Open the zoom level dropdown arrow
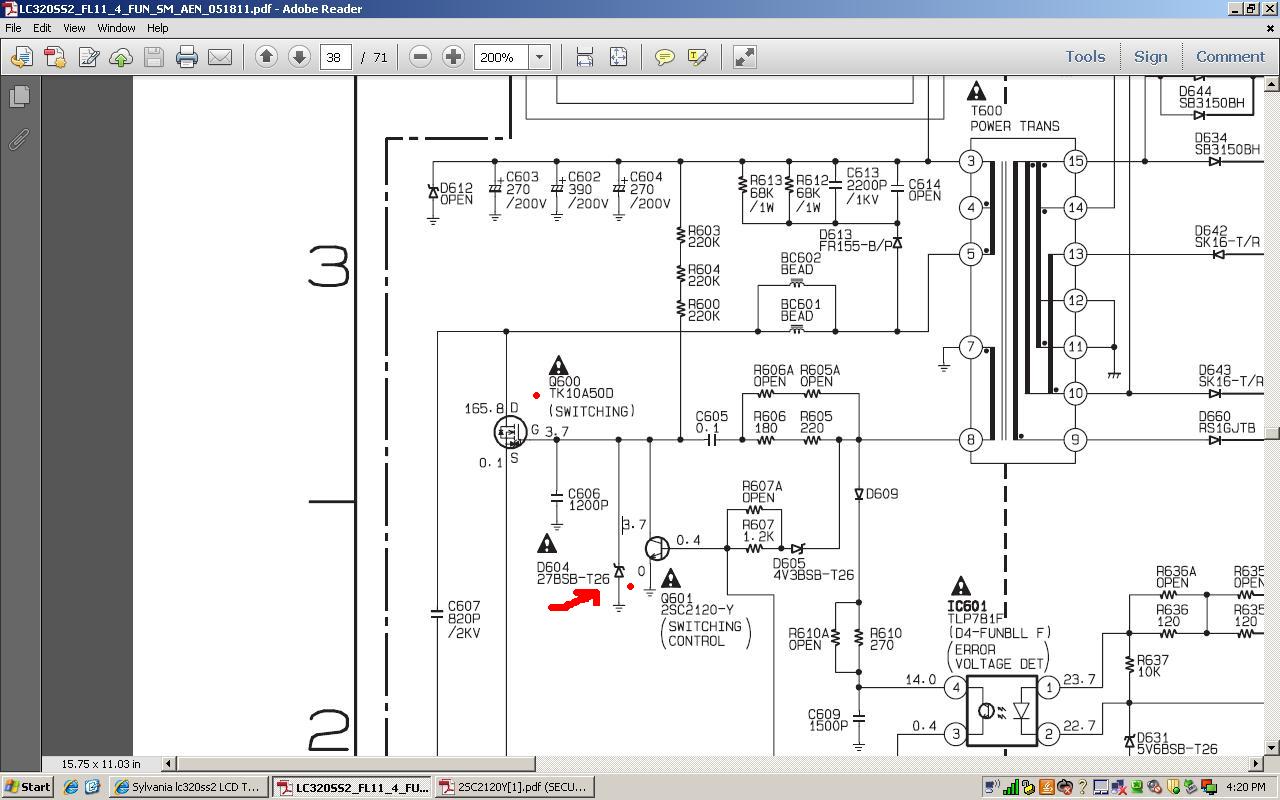The width and height of the screenshot is (1280, 800). (x=539, y=57)
